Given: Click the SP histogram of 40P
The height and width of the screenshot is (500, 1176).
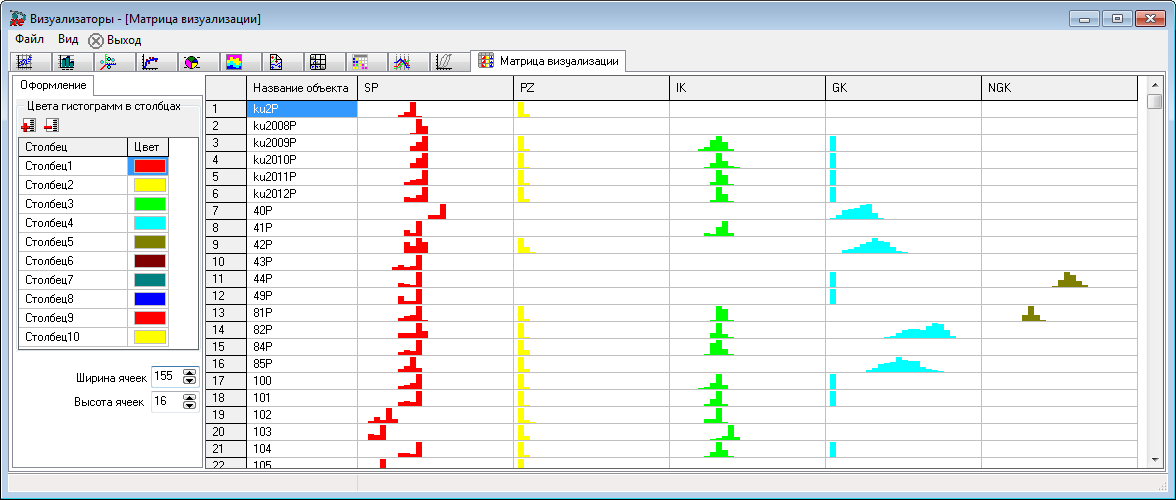Looking at the screenshot, I should click(x=436, y=211).
